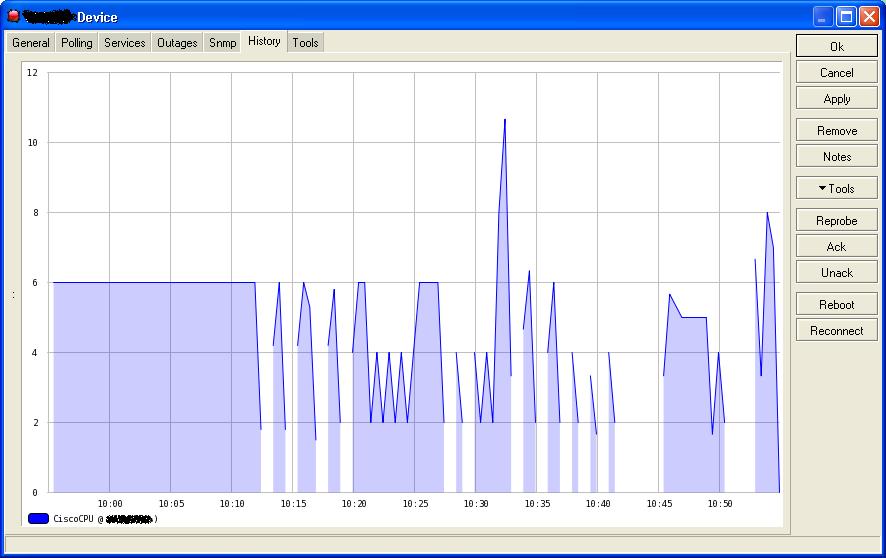The image size is (886, 558).
Task: Reprobe the device
Action: pos(837,220)
